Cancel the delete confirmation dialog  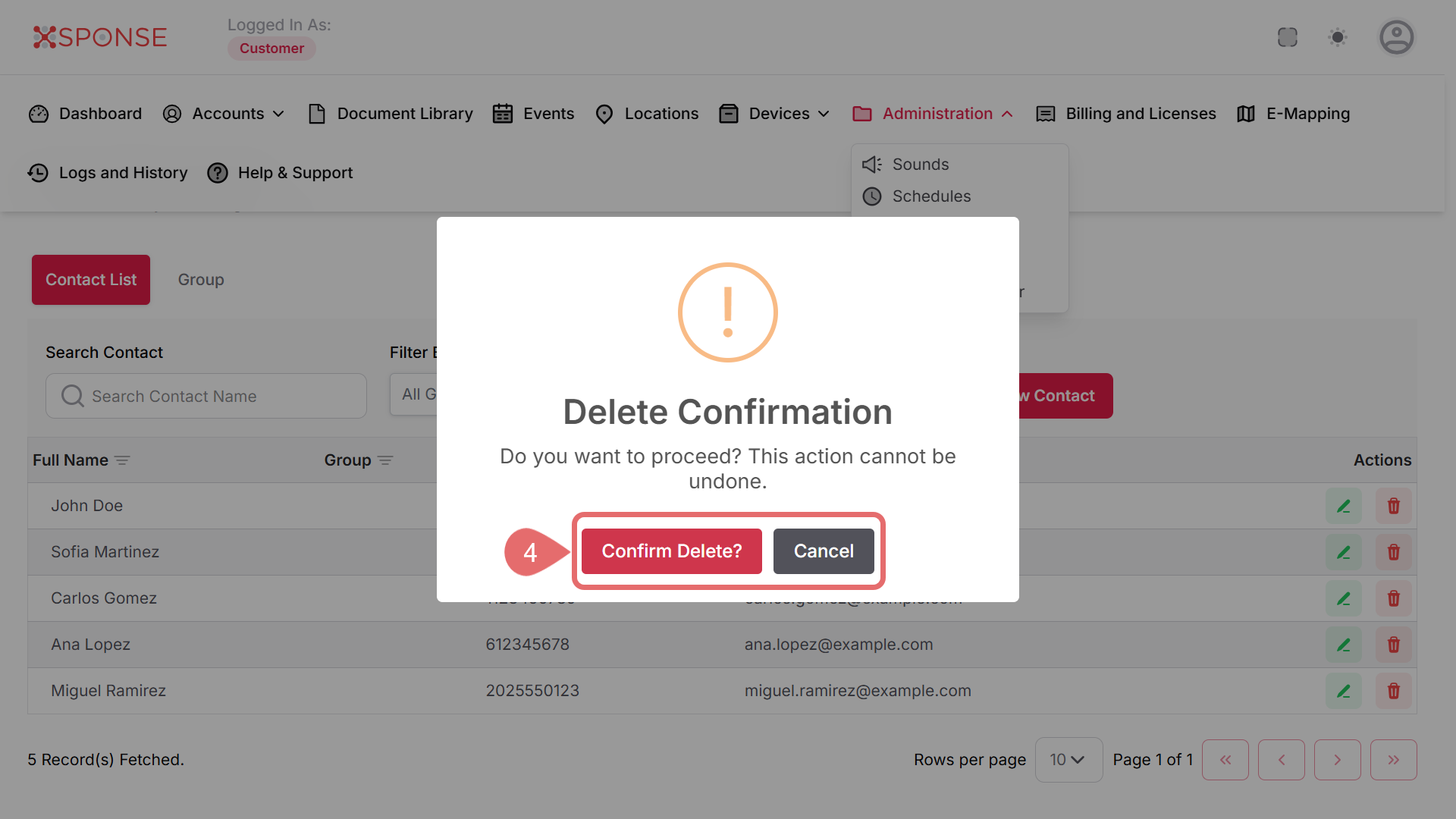pos(824,551)
